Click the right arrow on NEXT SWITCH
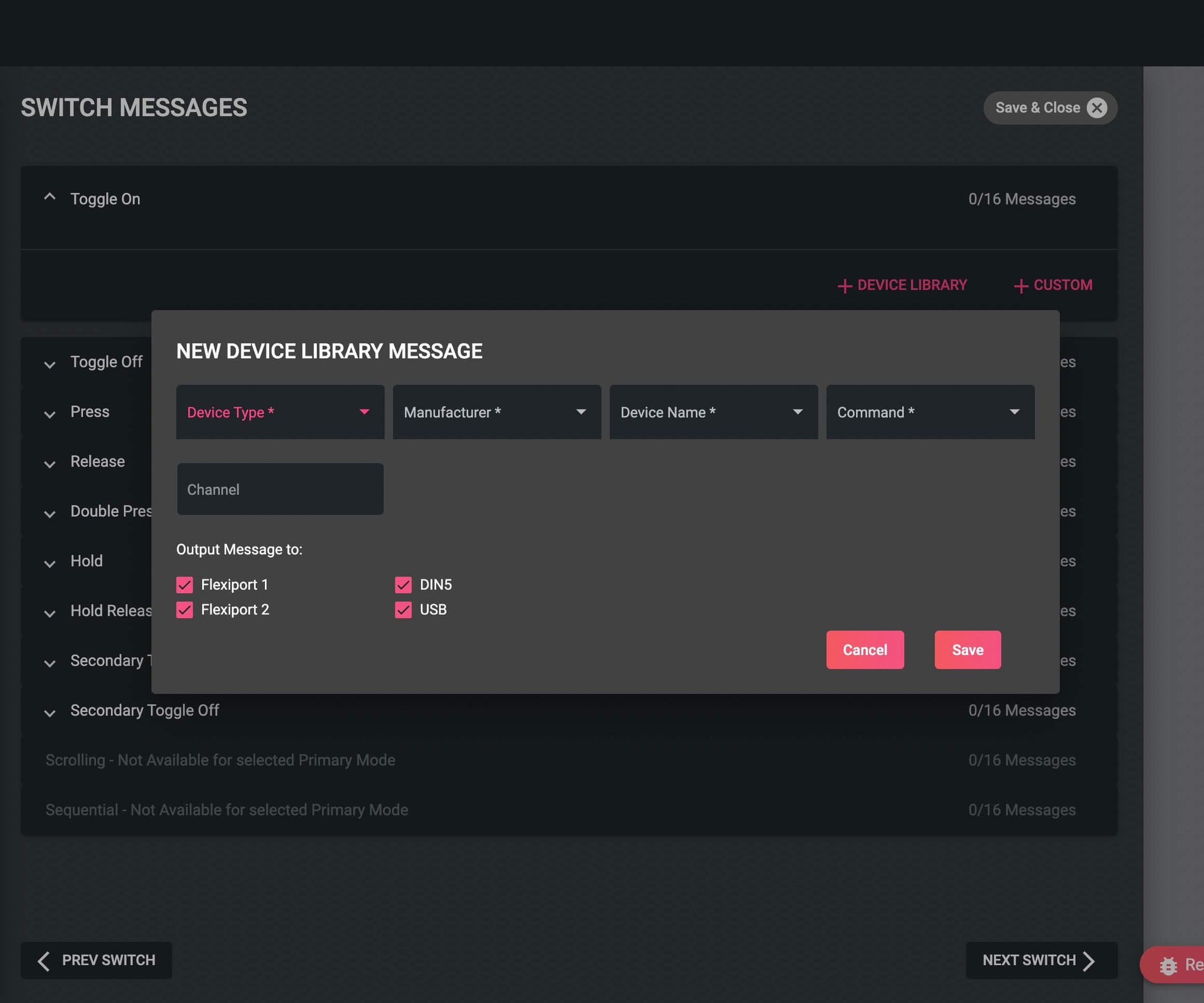This screenshot has height=1003, width=1204. pyautogui.click(x=1089, y=961)
